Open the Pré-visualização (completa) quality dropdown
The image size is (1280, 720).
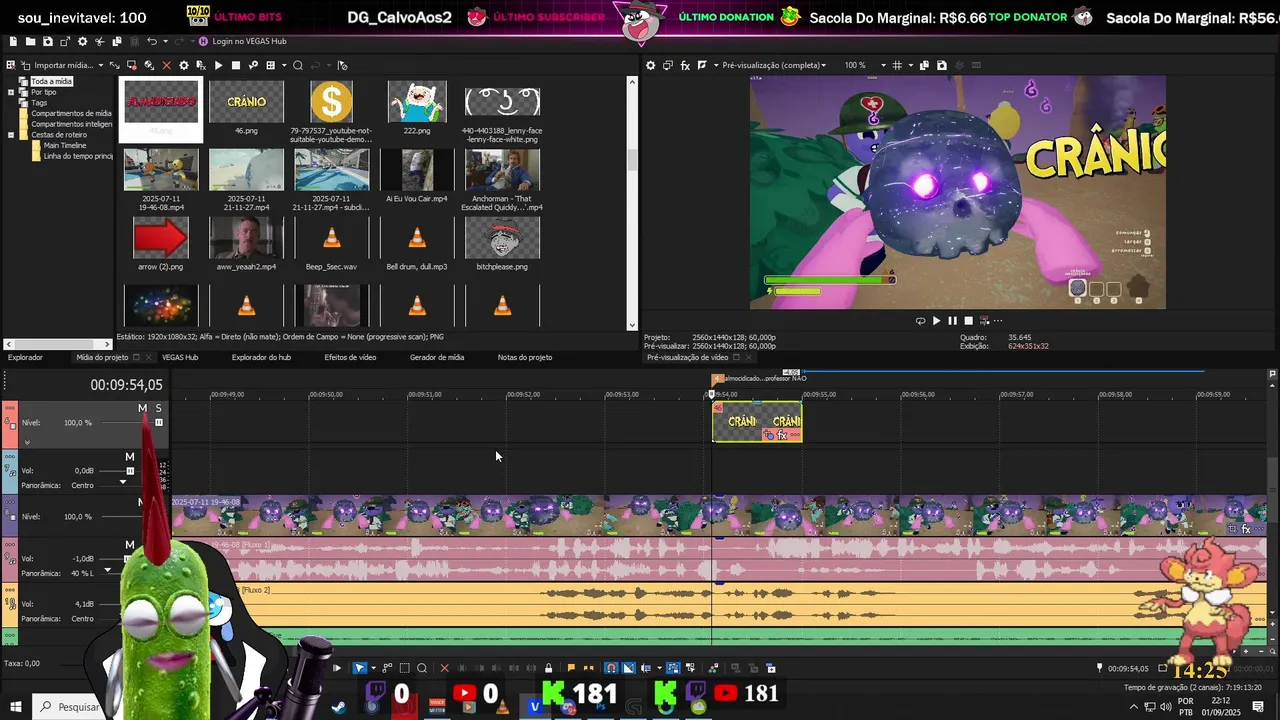click(x=774, y=65)
